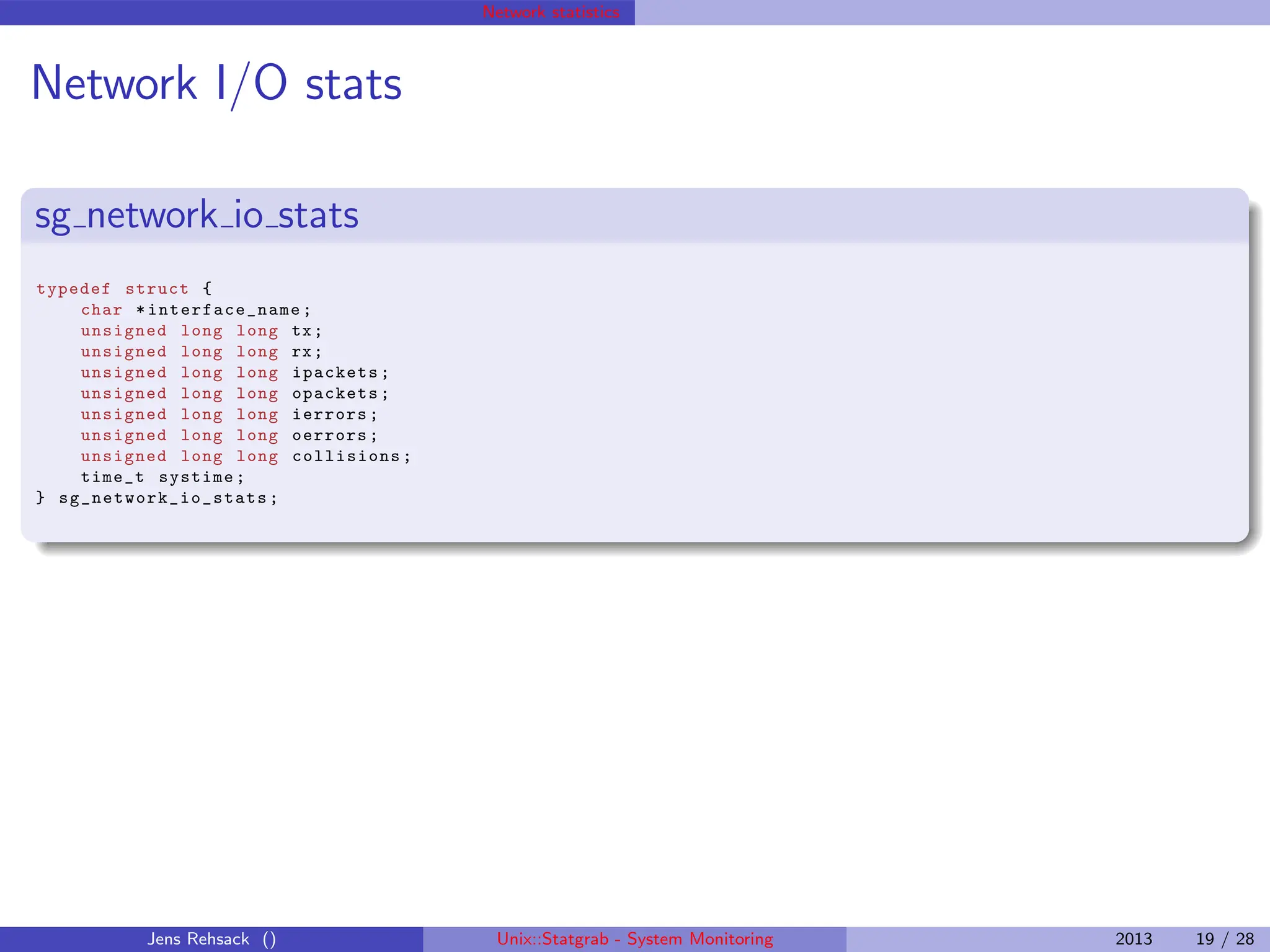Click the 'Network I/O stats' slide title
The height and width of the screenshot is (952, 1270).
[x=216, y=84]
